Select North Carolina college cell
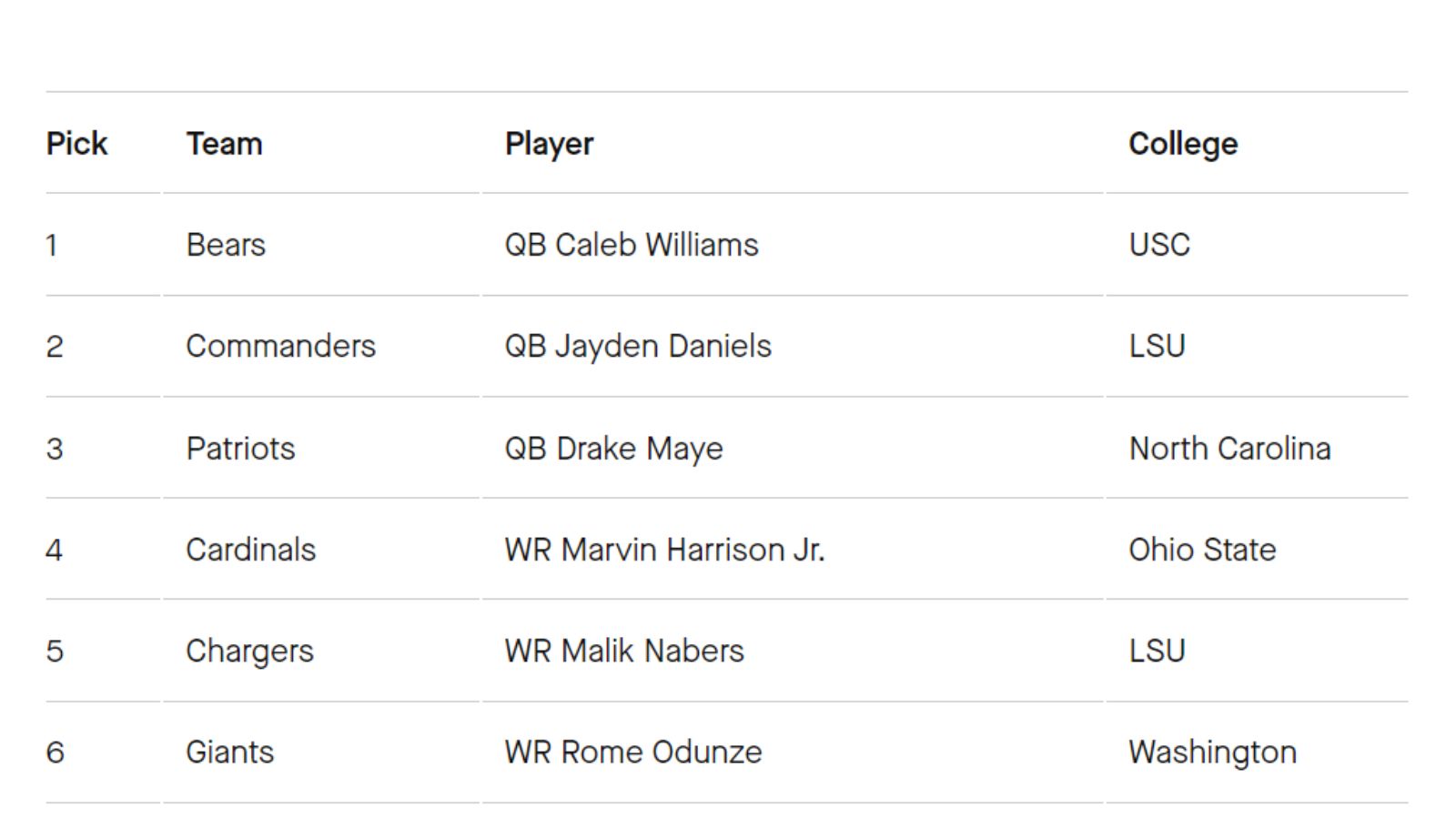This screenshot has height=819, width=1456. [1229, 449]
